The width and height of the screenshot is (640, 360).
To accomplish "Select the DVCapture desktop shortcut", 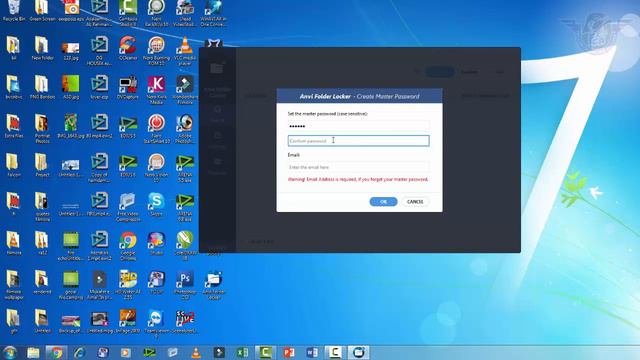I will click(x=128, y=87).
